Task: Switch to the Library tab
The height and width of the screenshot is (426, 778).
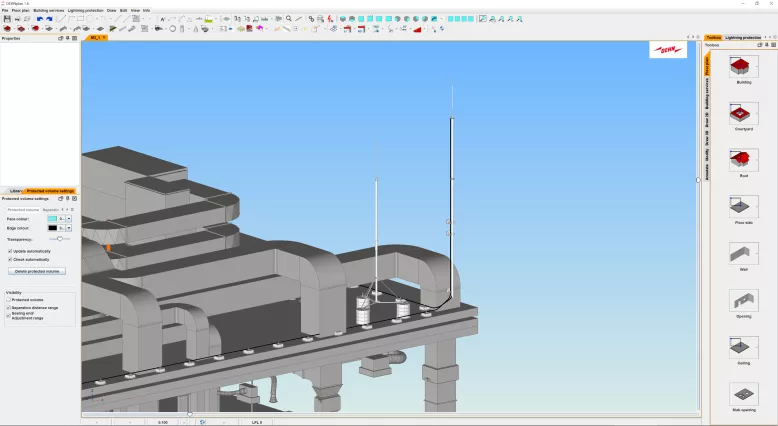Action: point(15,191)
